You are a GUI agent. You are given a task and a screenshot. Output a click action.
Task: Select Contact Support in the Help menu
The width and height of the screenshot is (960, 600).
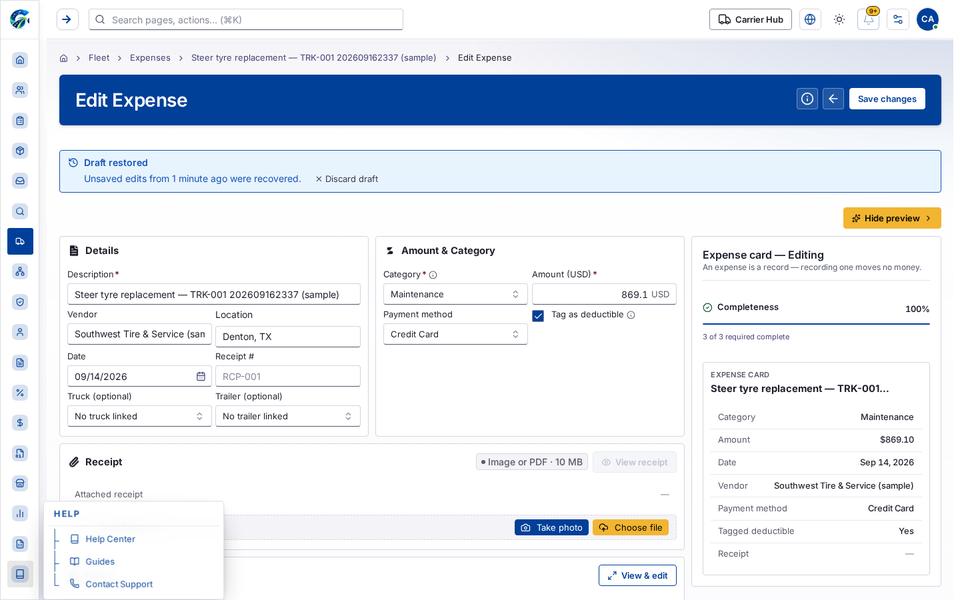119,585
